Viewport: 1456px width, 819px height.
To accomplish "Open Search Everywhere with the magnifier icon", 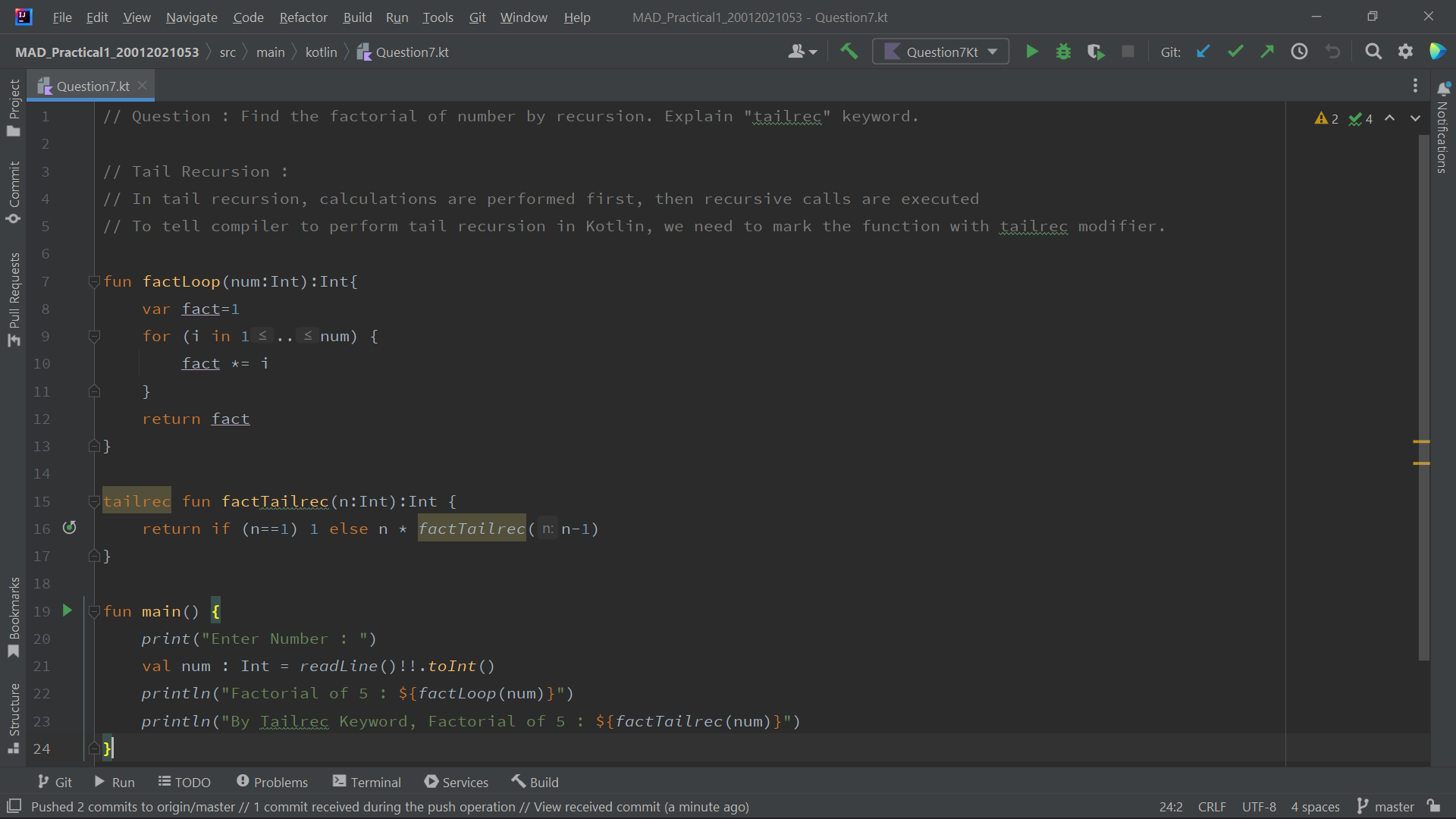I will (1373, 51).
